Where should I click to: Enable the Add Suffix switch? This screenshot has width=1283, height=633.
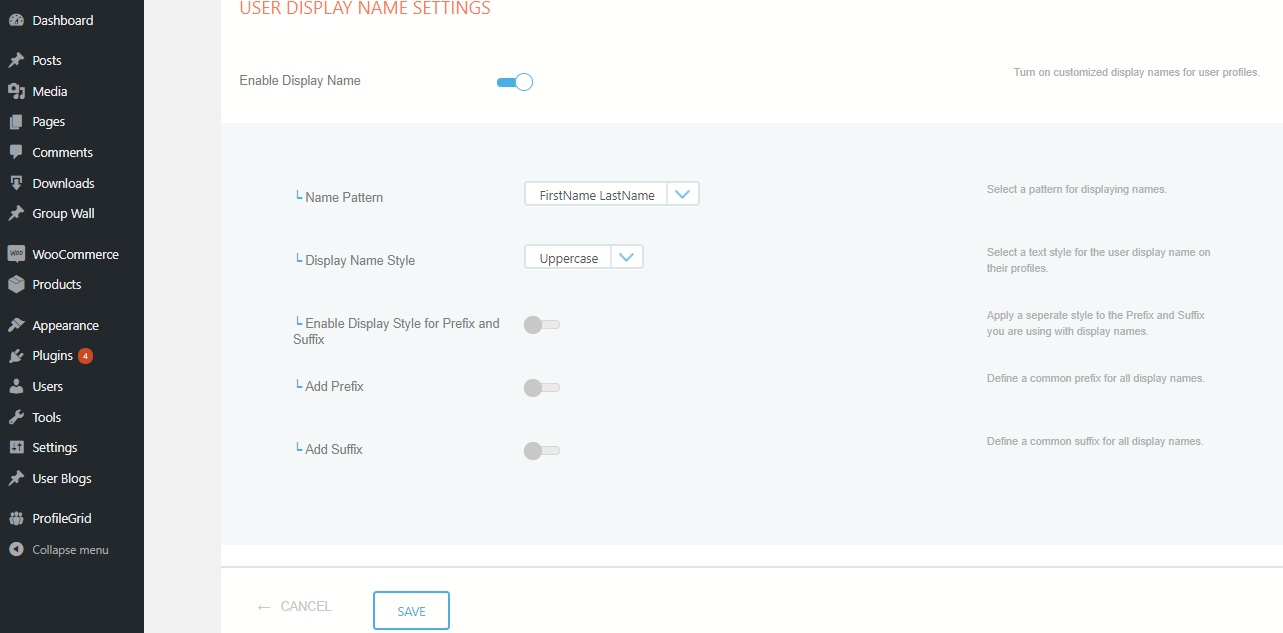coord(541,450)
